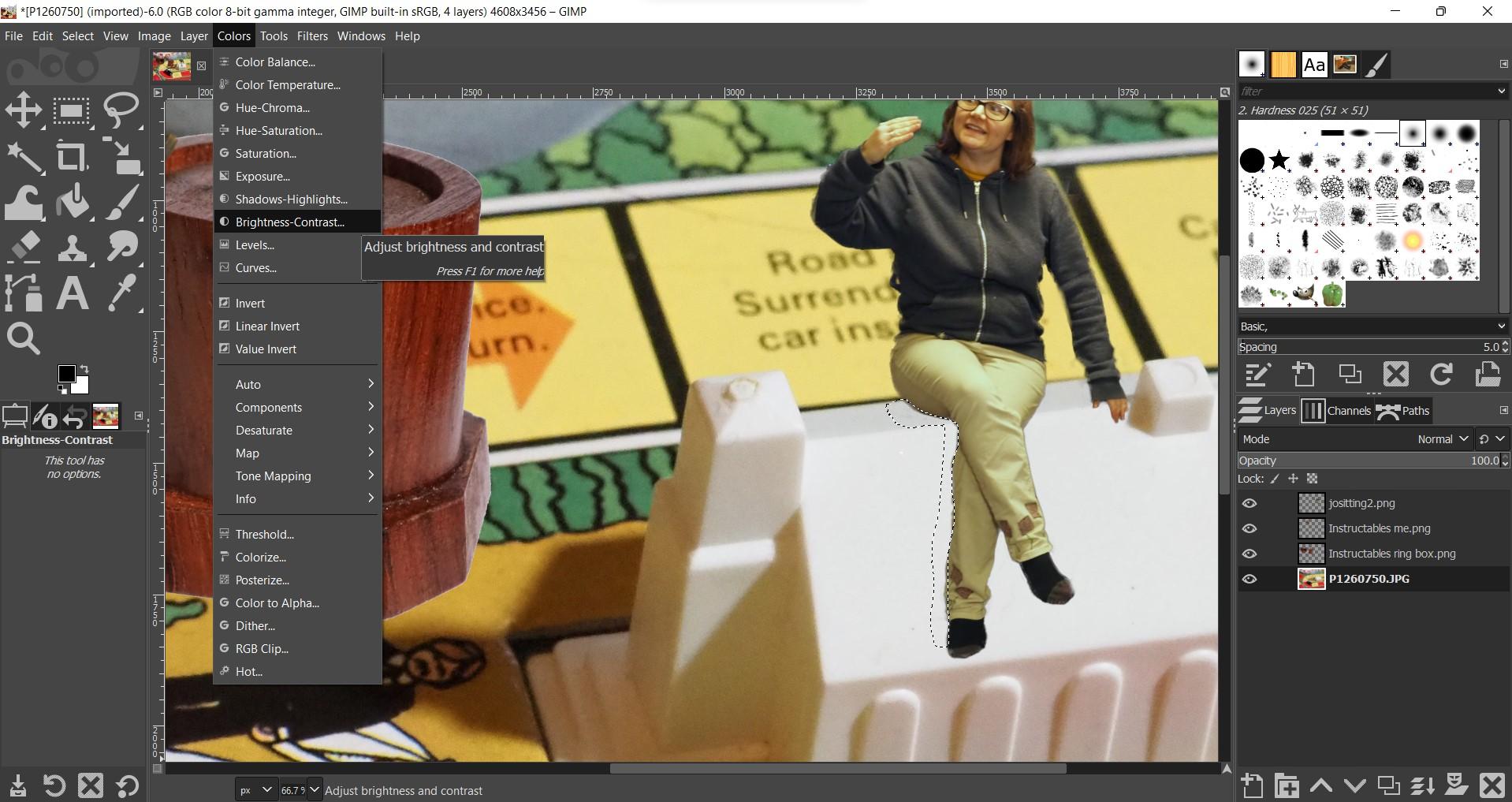Choose Brightness-Contrast from the Colors menu
The height and width of the screenshot is (802, 1512).
297,222
